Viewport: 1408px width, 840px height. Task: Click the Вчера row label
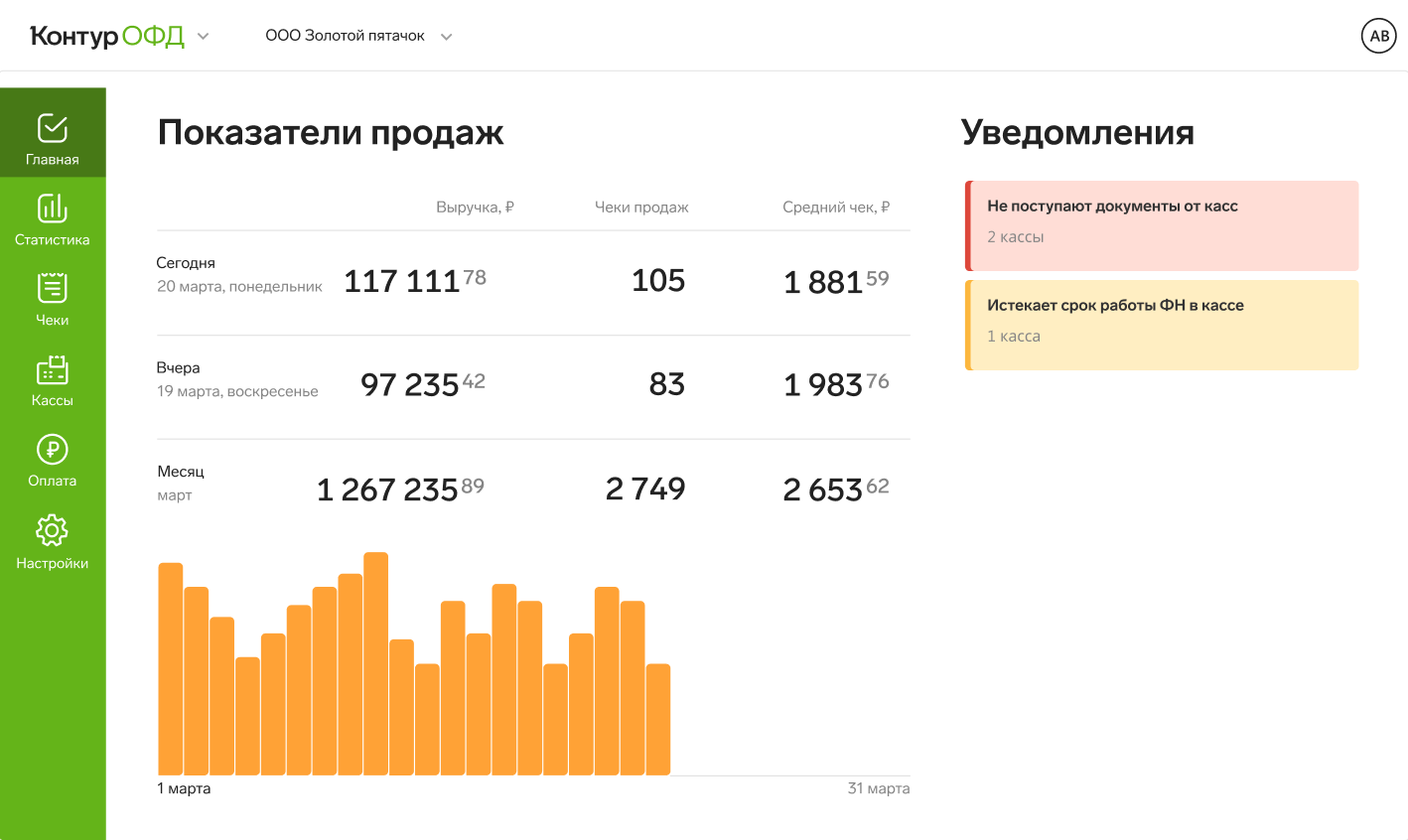[x=179, y=367]
